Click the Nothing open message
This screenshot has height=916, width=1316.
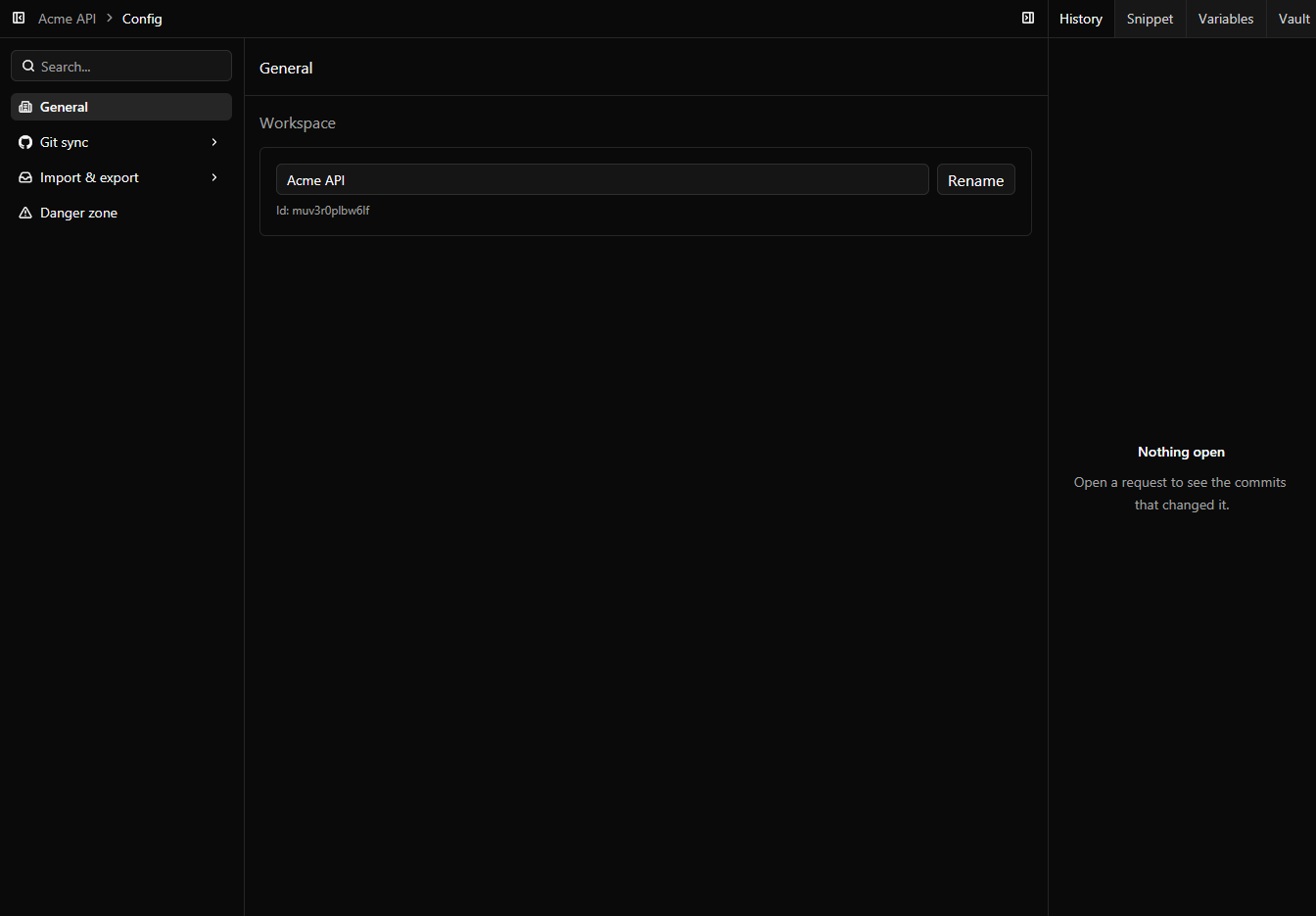click(x=1181, y=452)
